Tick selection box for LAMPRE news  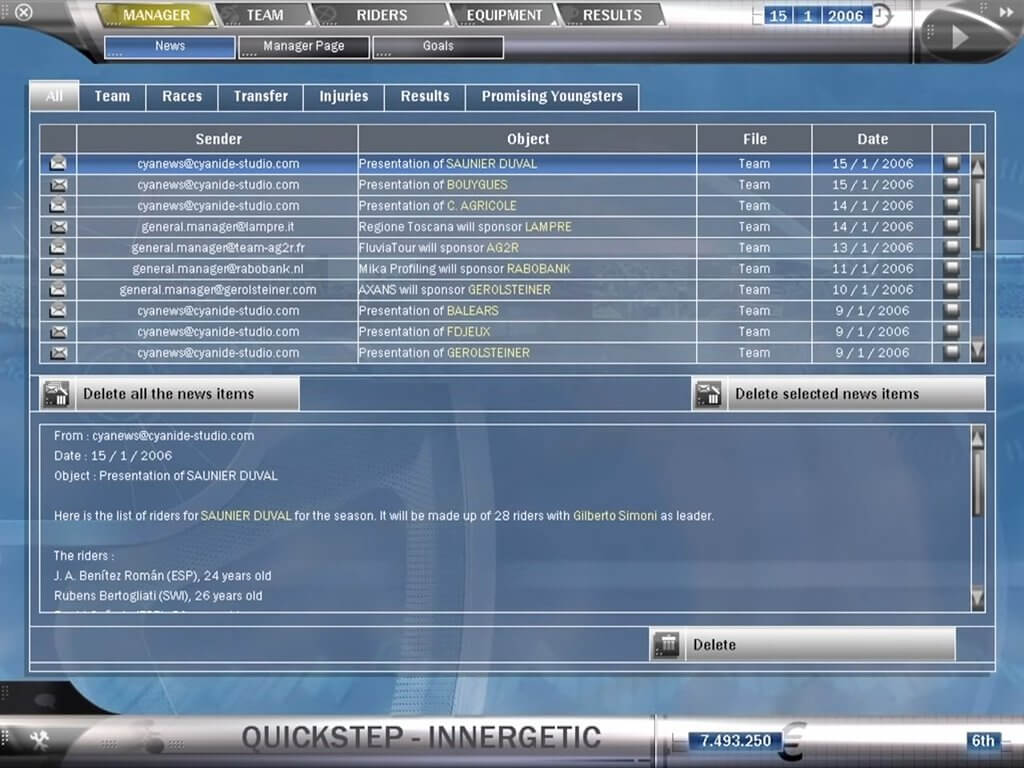pos(952,227)
